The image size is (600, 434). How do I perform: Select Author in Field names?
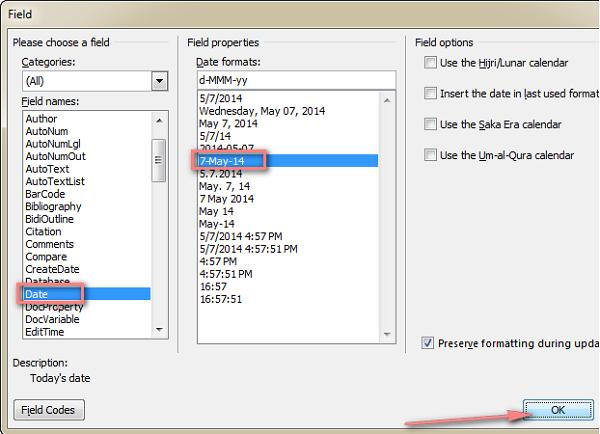pyautogui.click(x=87, y=119)
